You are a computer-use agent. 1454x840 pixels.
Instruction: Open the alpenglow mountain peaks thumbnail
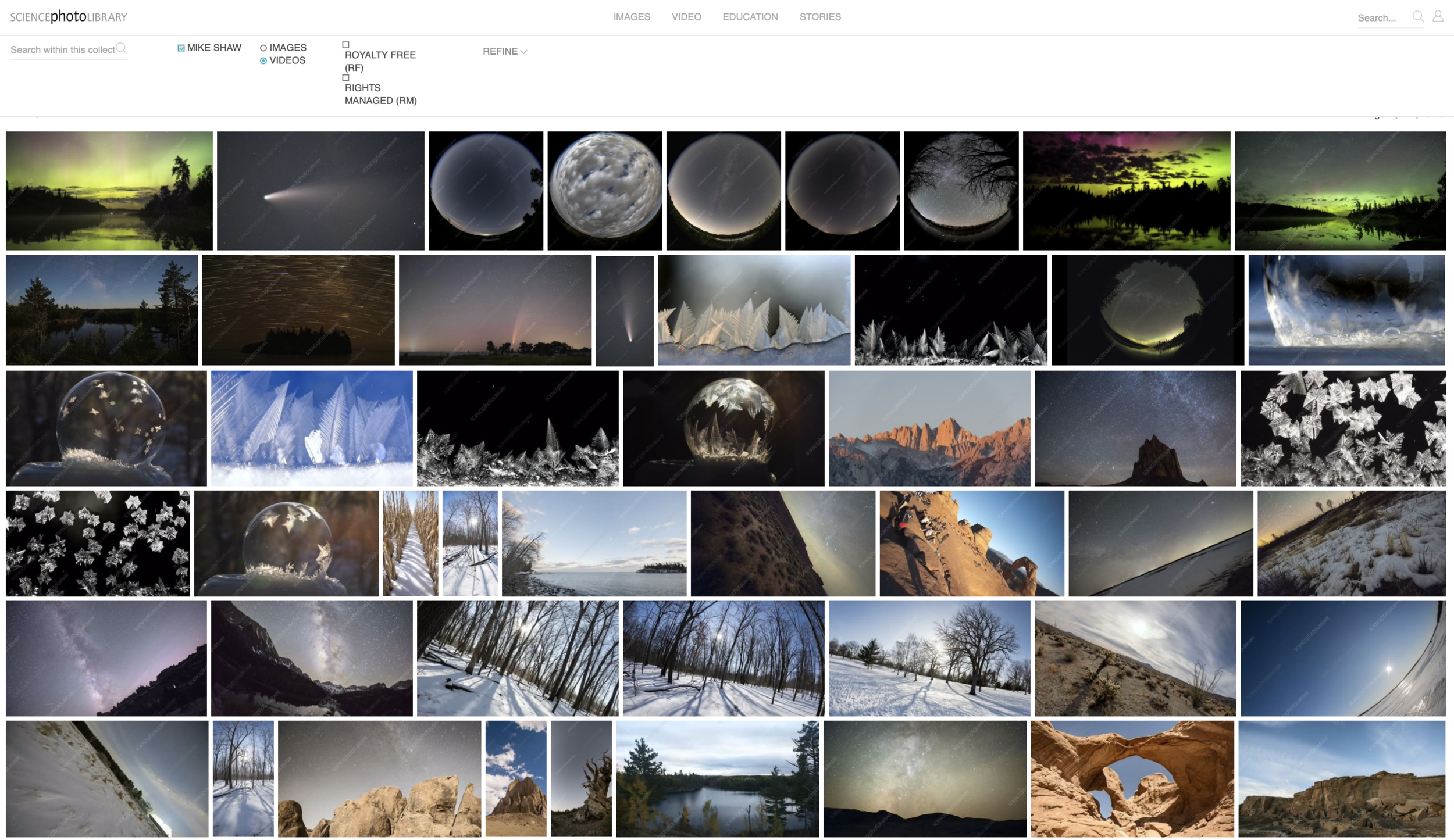929,428
